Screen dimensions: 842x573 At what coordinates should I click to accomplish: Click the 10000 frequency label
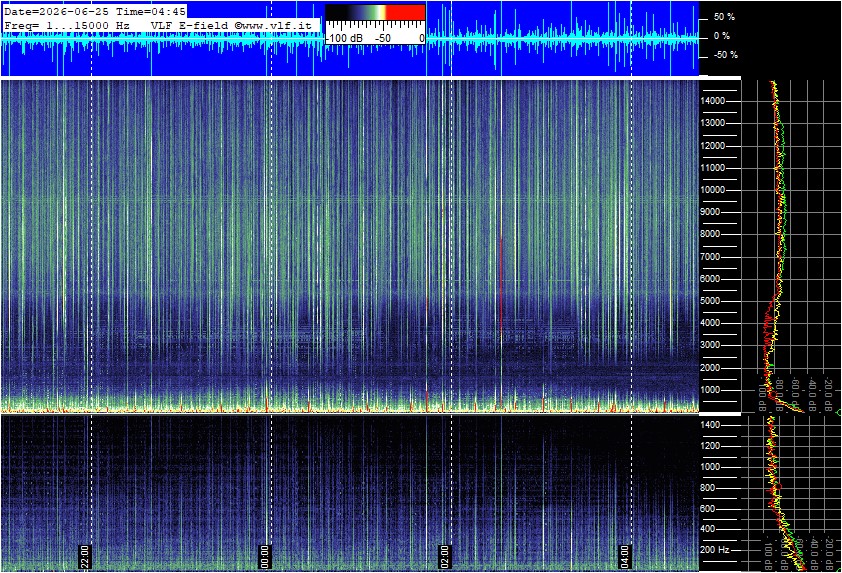click(713, 190)
